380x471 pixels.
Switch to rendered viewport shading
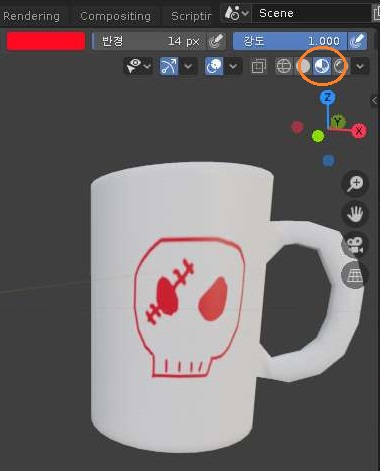click(x=340, y=66)
